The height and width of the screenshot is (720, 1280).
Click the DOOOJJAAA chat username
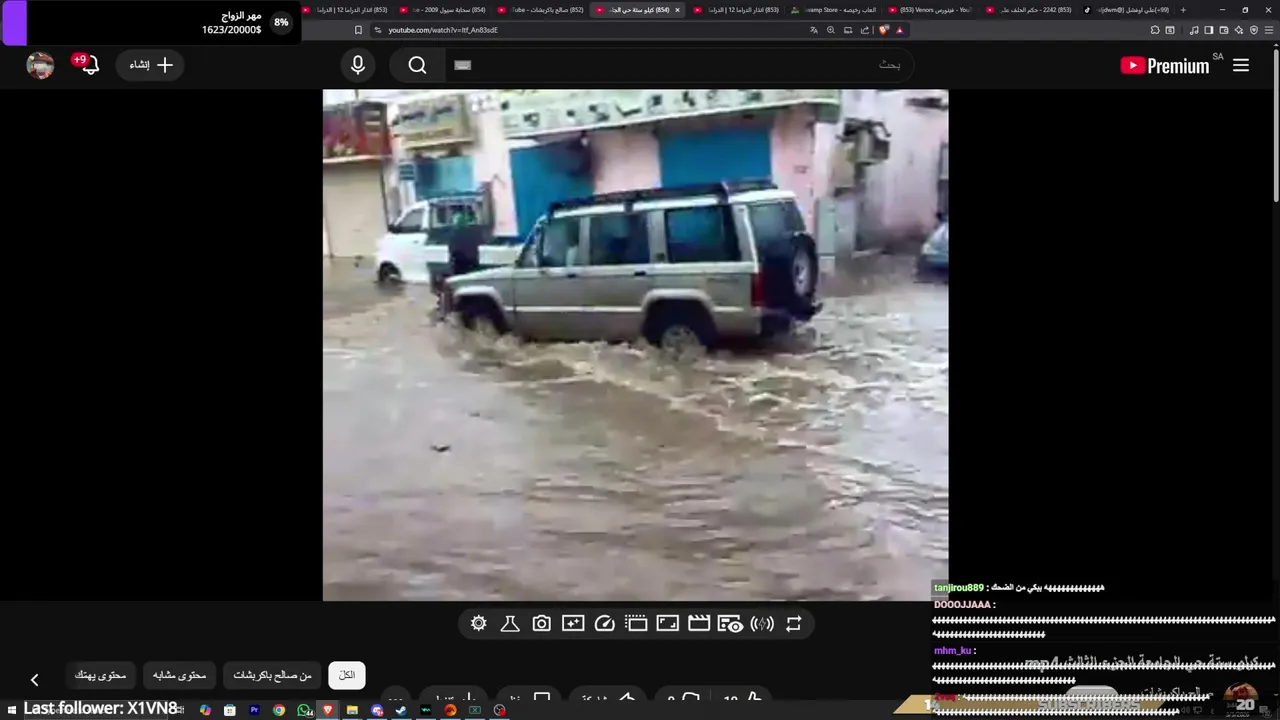point(962,605)
